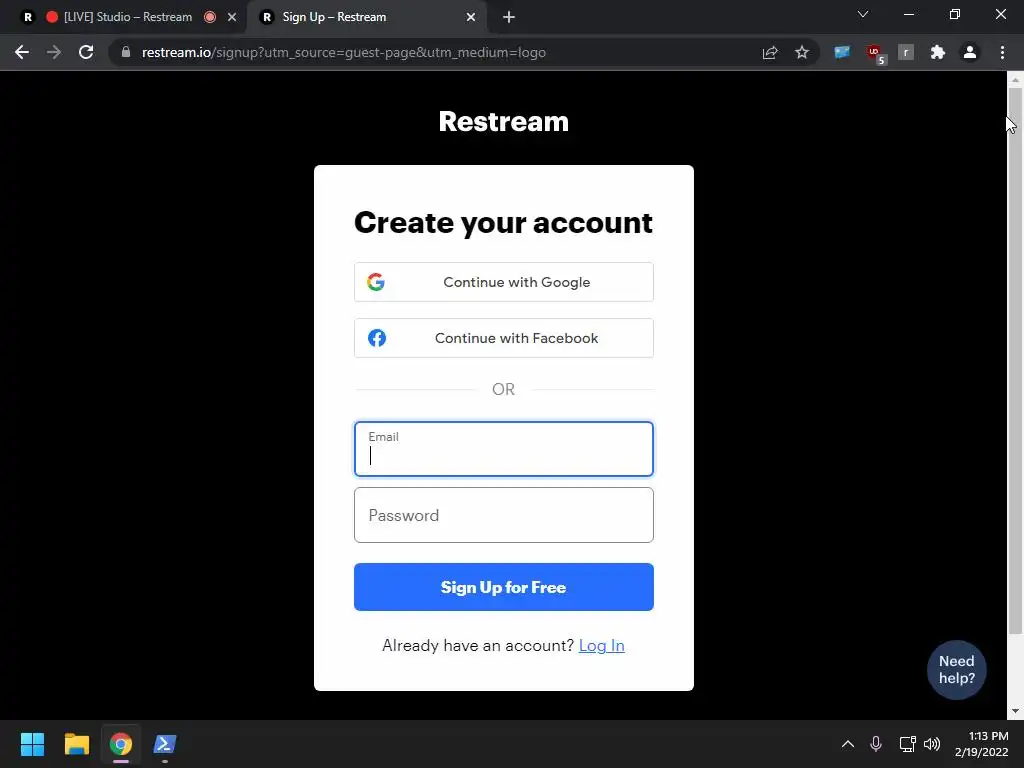Open the uBlock Origin extension icon

(875, 53)
